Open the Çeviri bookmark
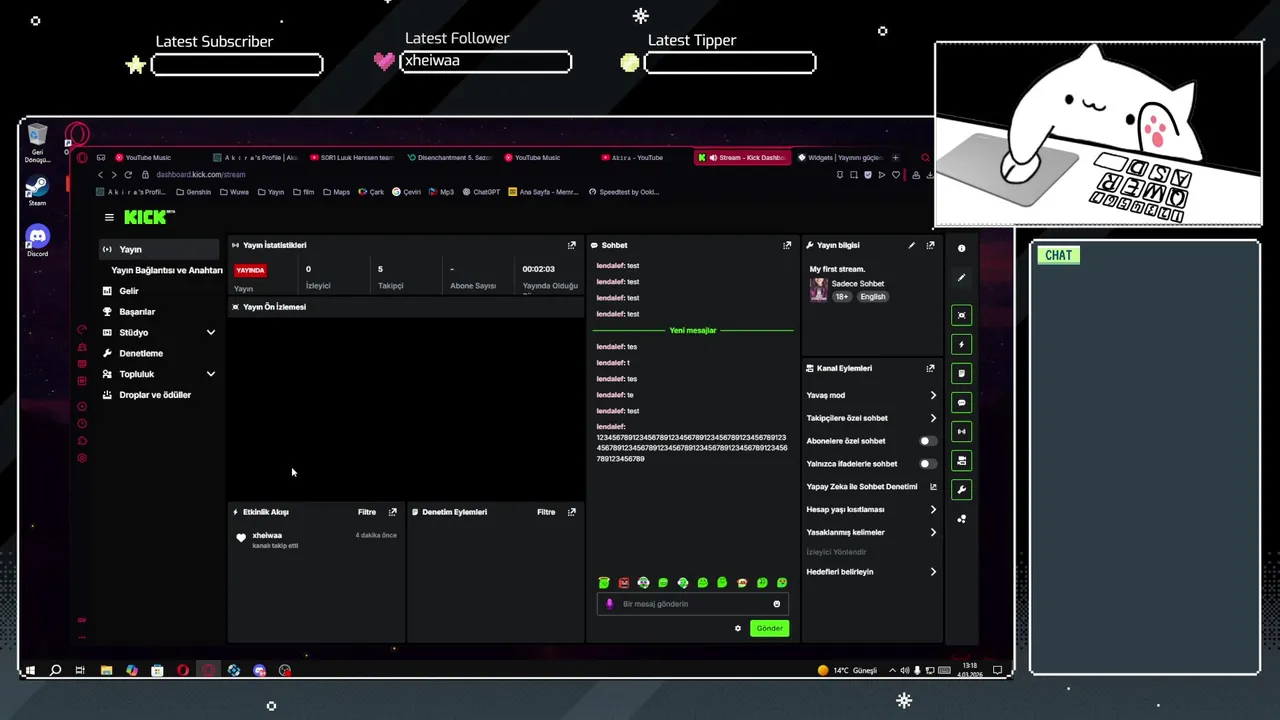The height and width of the screenshot is (720, 1280). (406, 192)
